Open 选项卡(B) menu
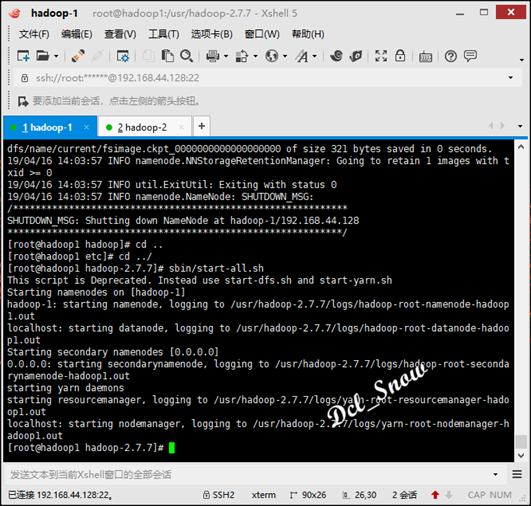Viewport: 531px width, 506px height. pyautogui.click(x=212, y=34)
